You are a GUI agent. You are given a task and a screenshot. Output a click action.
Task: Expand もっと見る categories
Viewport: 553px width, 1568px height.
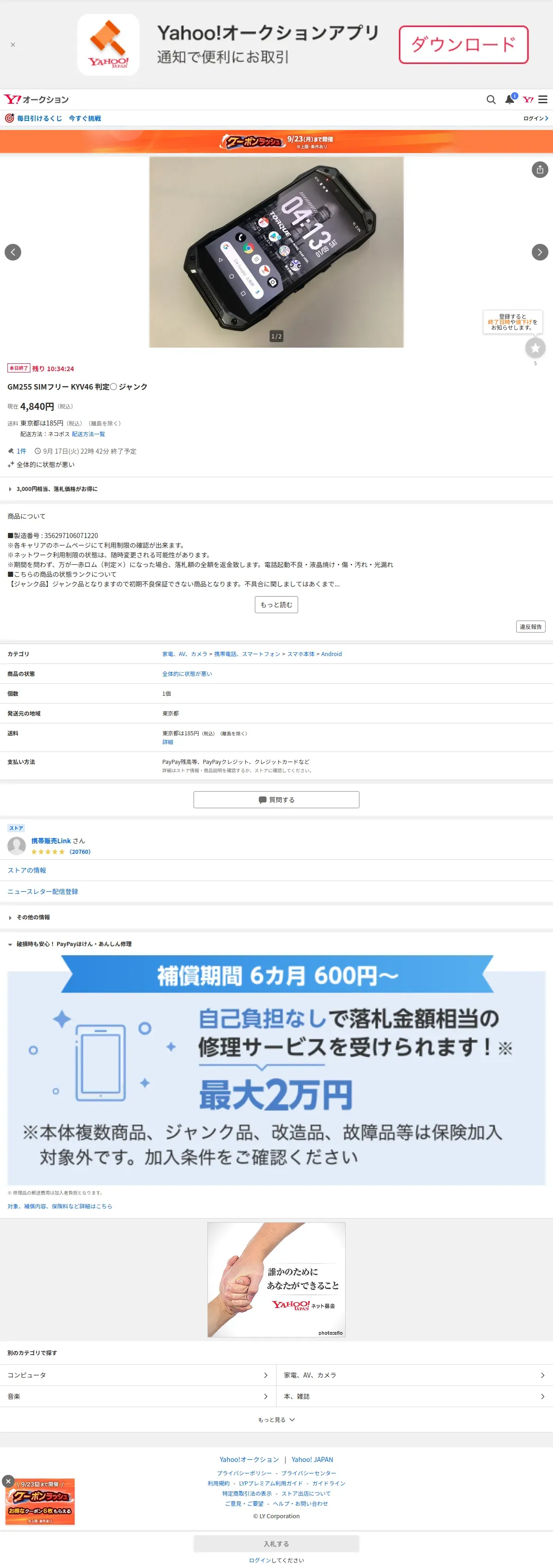276,1420
